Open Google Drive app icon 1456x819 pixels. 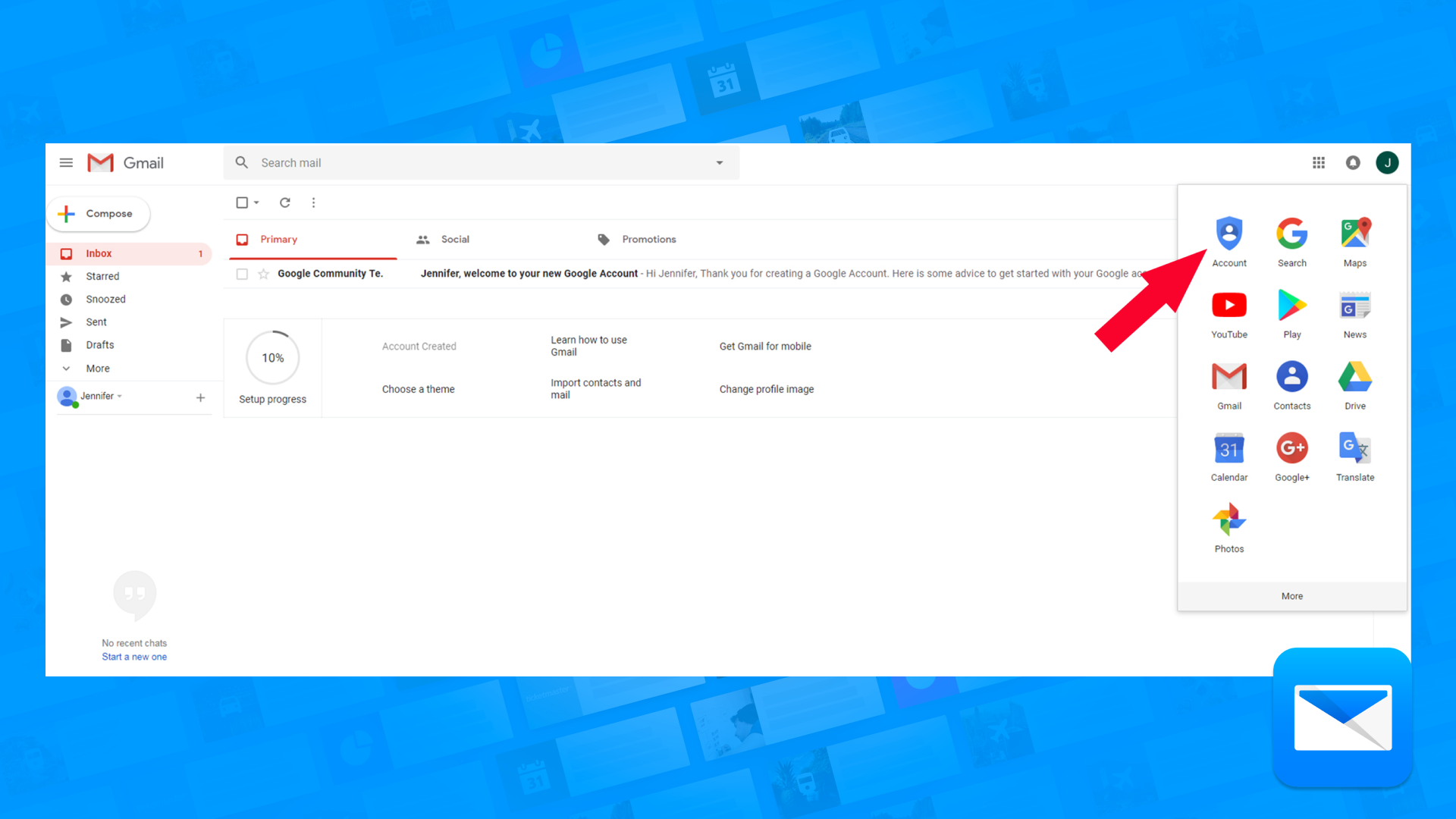[x=1354, y=377]
